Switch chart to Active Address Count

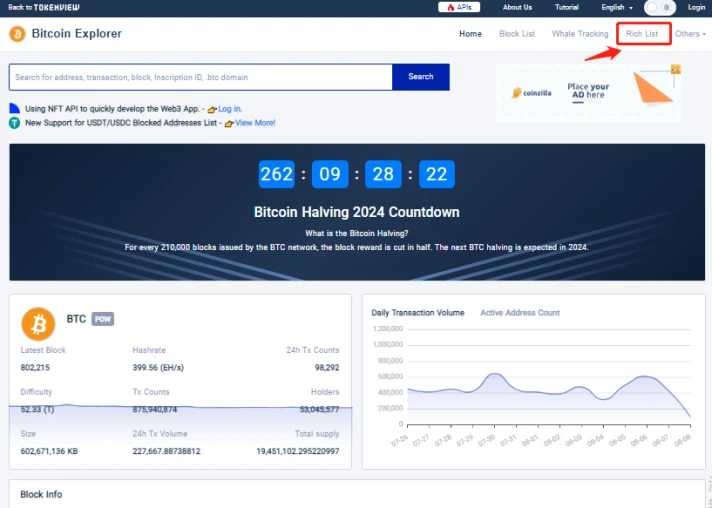pyautogui.click(x=520, y=312)
